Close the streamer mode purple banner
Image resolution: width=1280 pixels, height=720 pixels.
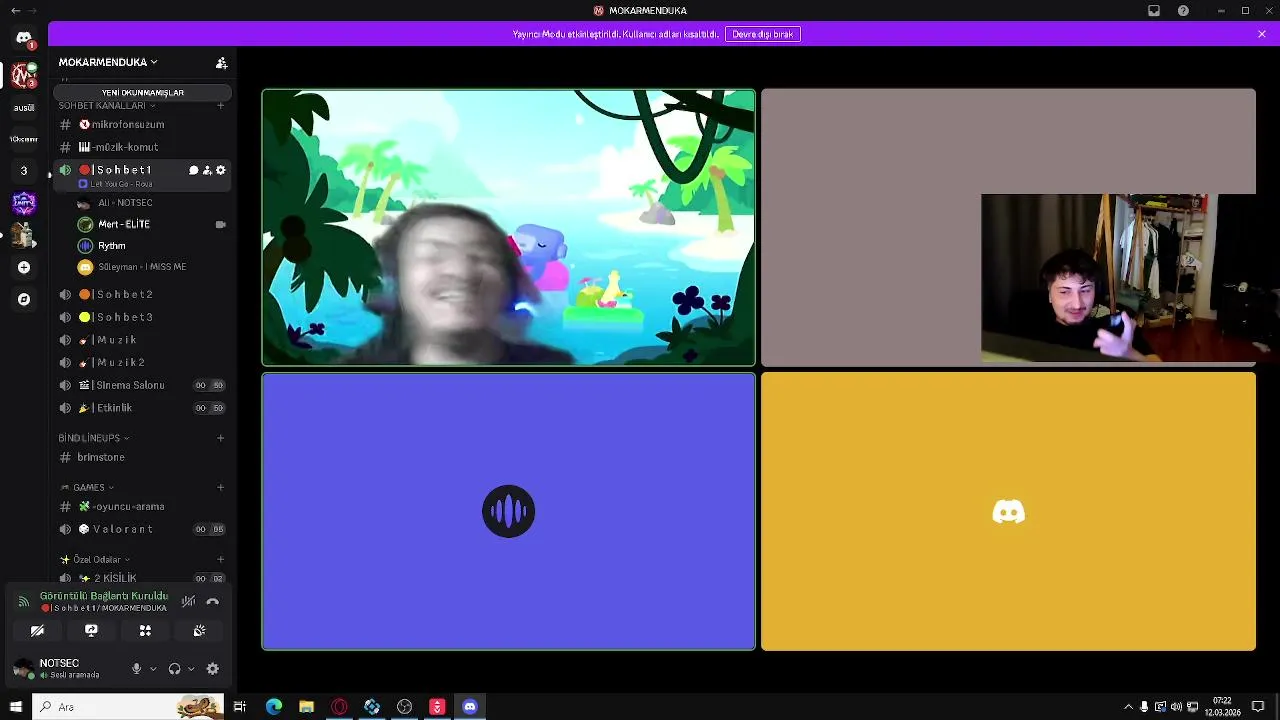coord(1262,34)
